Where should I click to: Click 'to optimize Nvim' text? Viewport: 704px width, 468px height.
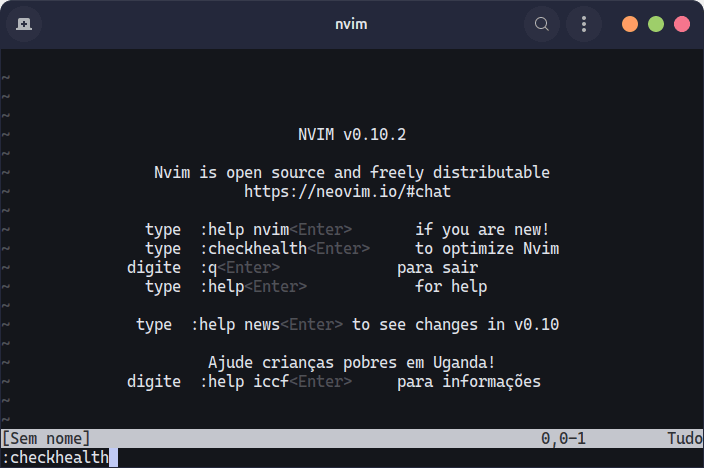pos(487,248)
